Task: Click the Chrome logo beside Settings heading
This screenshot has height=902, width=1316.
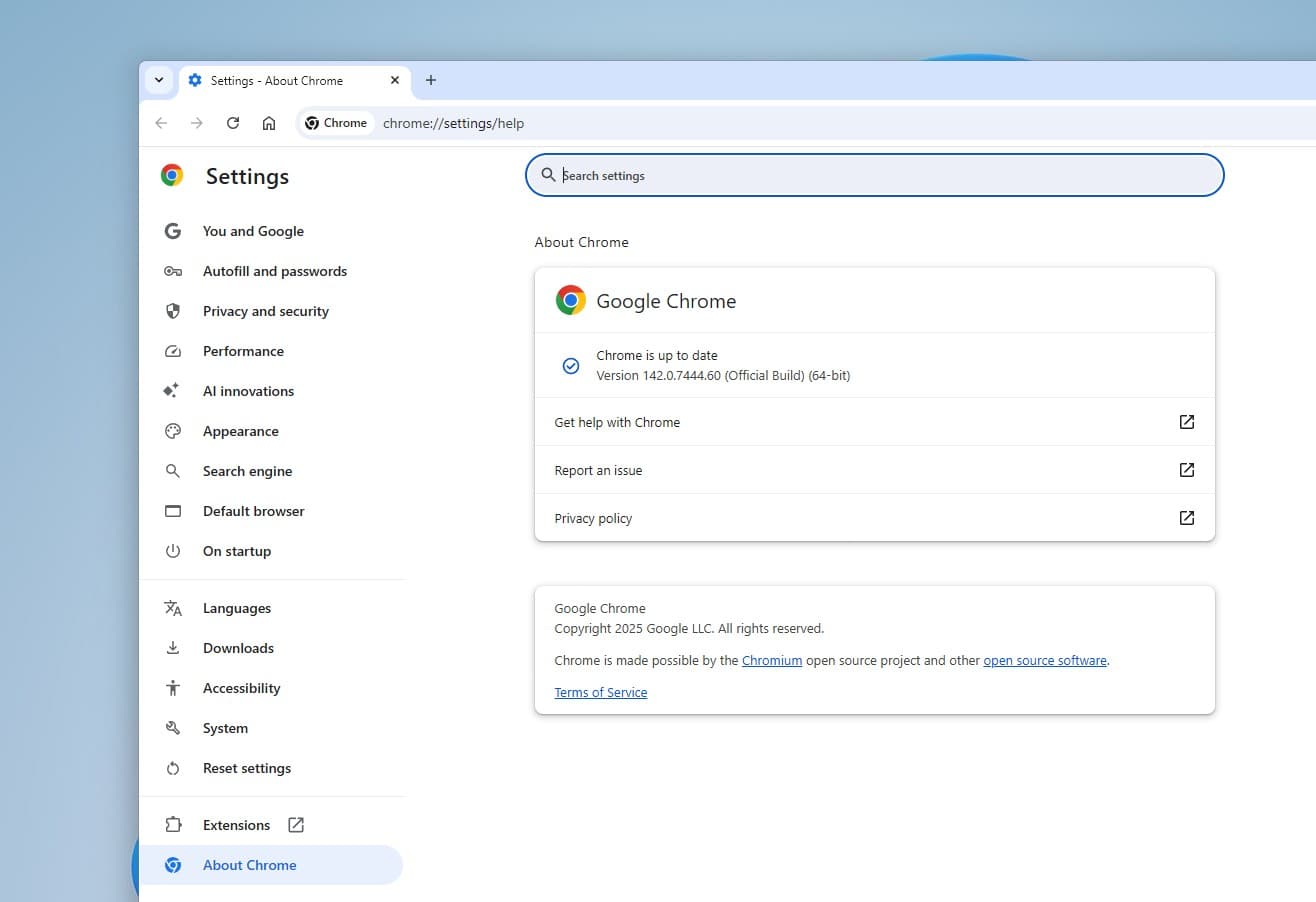Action: click(x=171, y=175)
